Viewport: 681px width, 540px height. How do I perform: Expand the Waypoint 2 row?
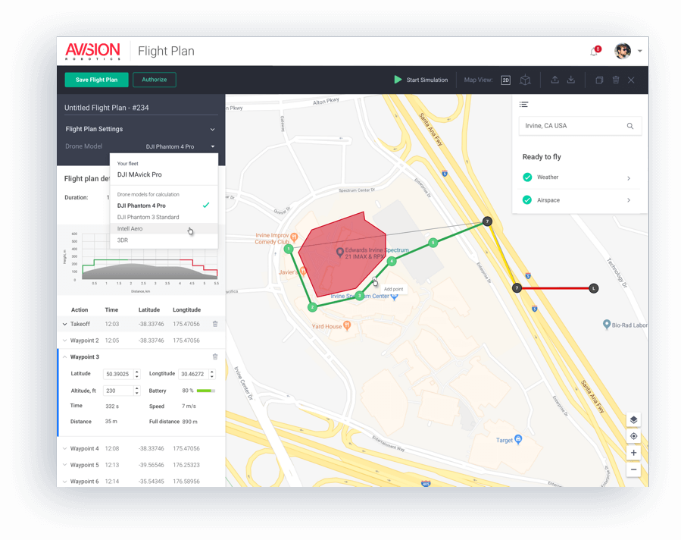[x=65, y=341]
